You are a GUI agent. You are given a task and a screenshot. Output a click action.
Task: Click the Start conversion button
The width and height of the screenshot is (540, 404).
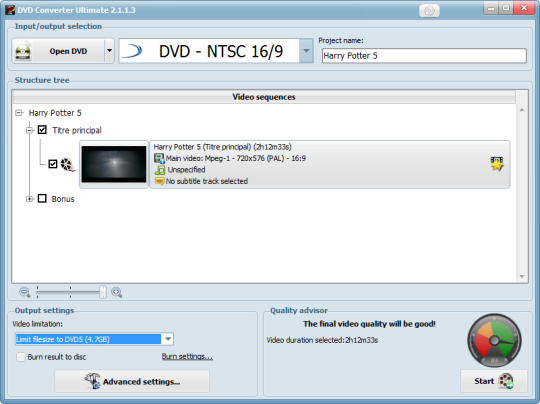494,381
